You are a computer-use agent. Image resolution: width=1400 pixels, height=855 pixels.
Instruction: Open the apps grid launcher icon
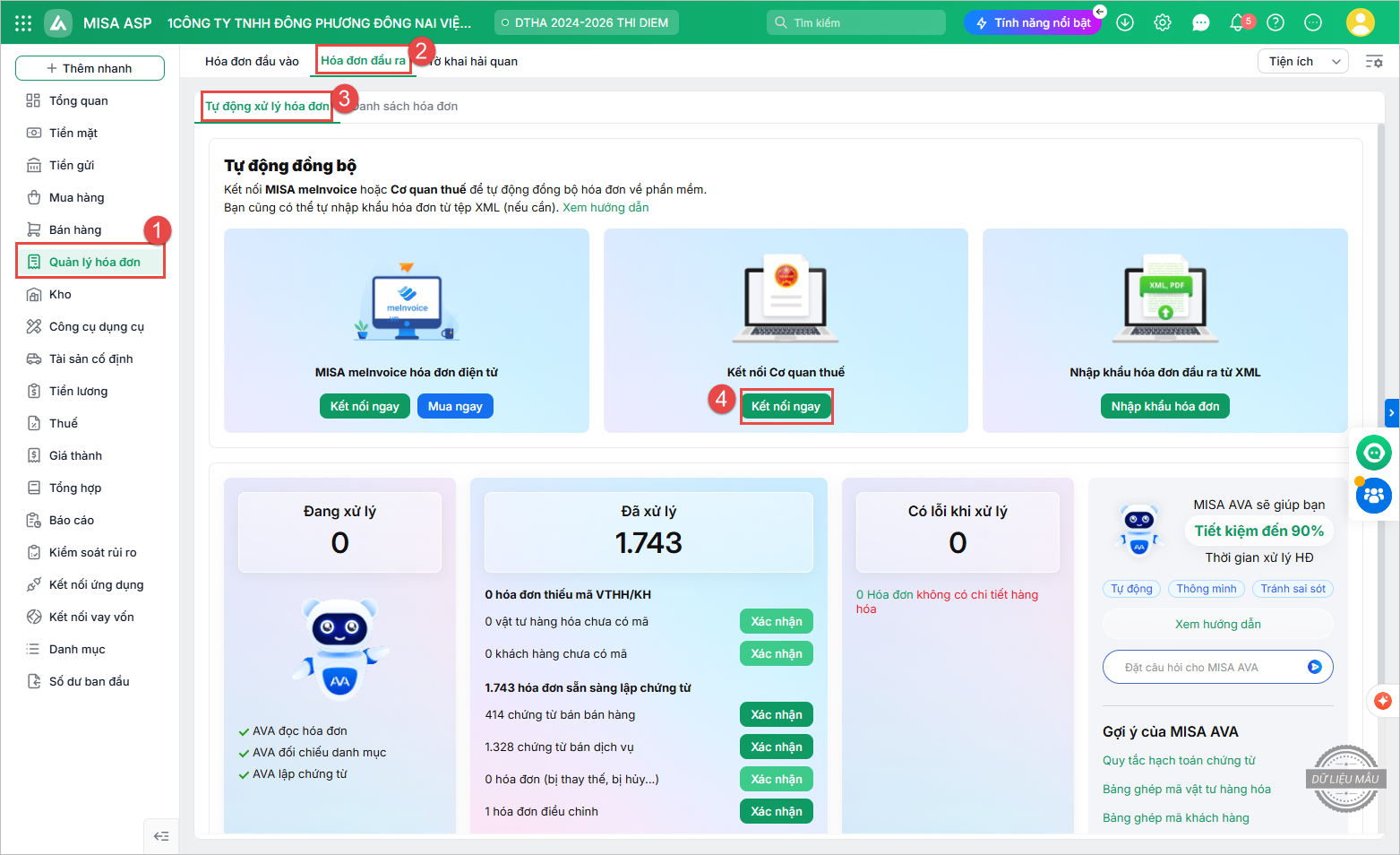tap(23, 23)
